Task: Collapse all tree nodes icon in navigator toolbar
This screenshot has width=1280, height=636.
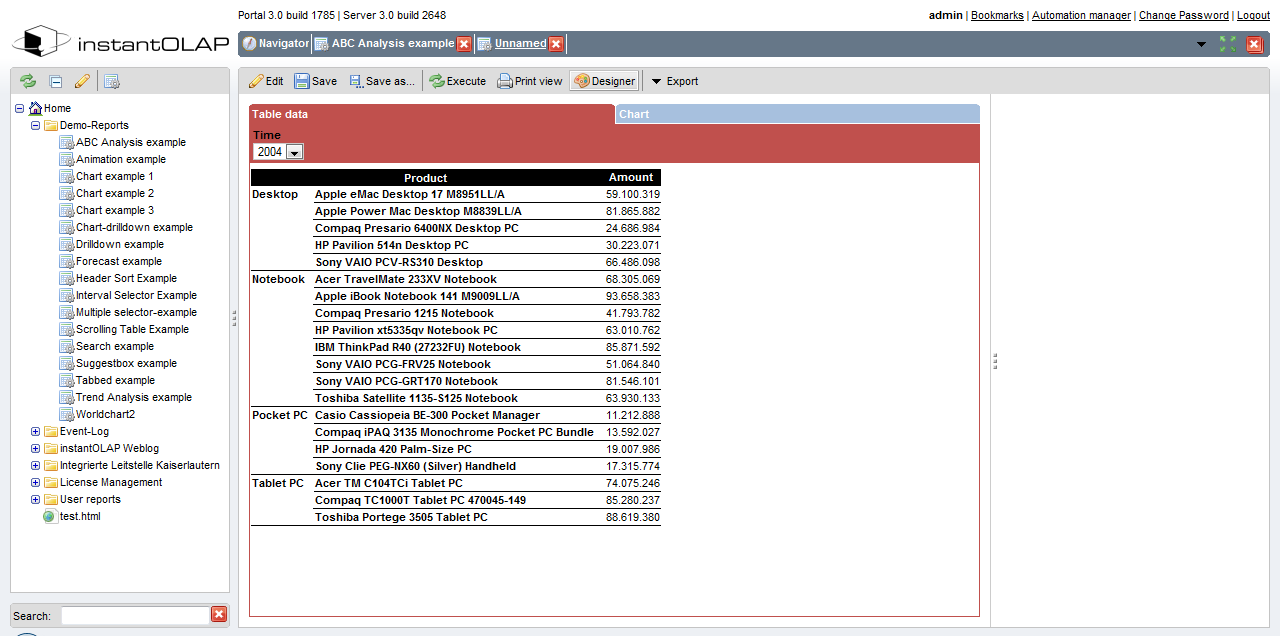Action: click(x=56, y=81)
